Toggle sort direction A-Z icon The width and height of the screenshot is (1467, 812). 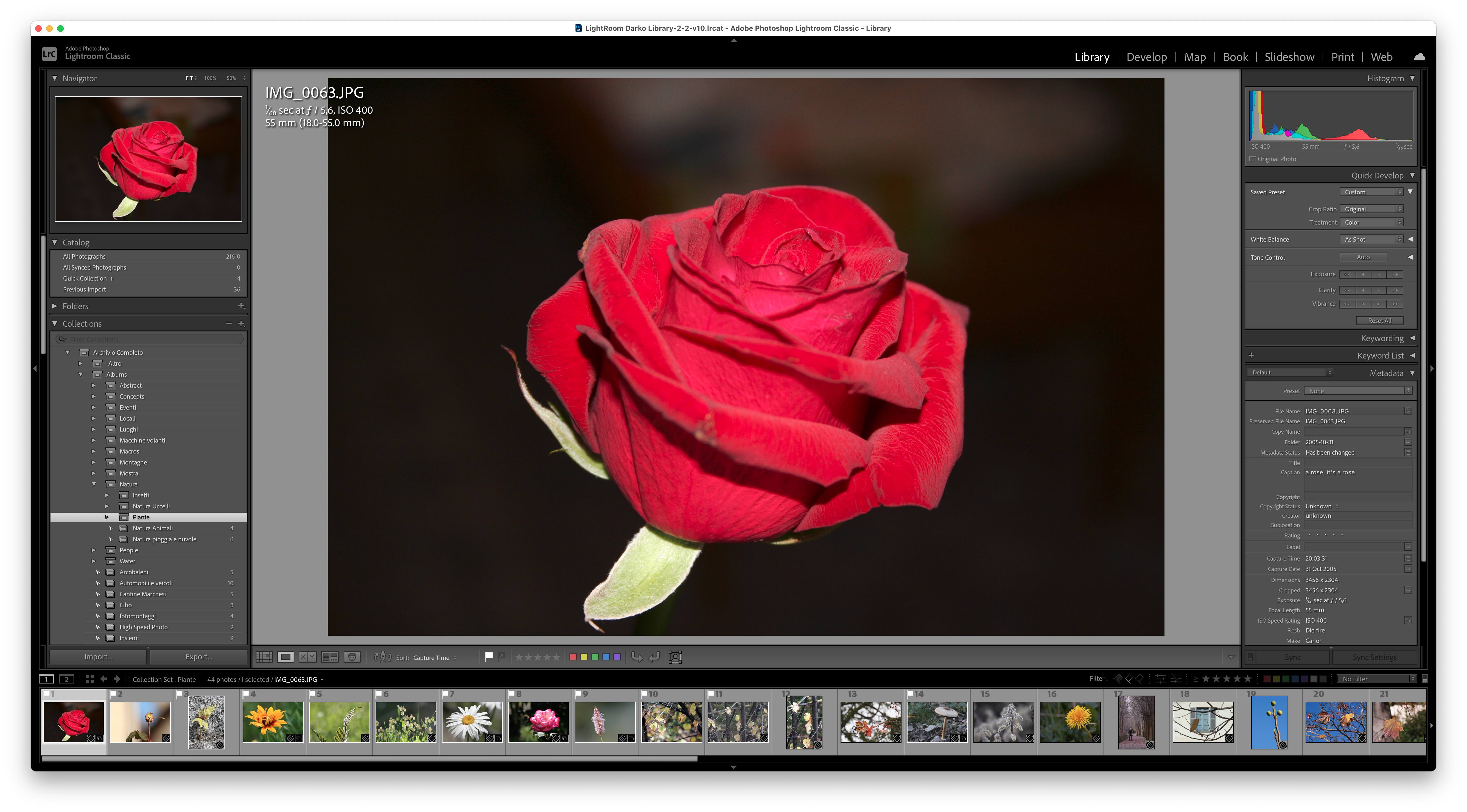point(383,657)
